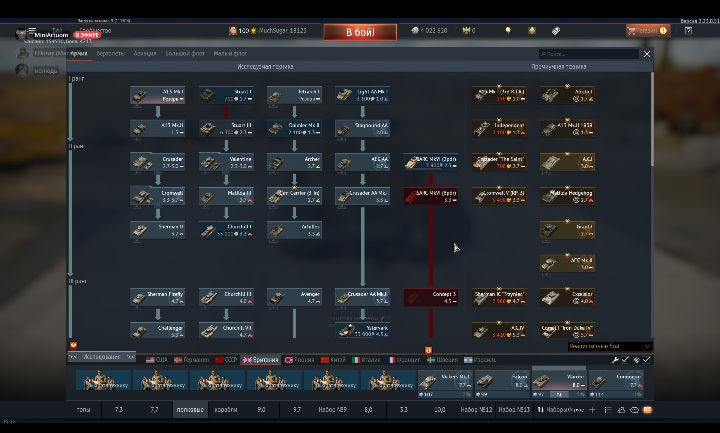This screenshot has width=720, height=433.
Task: Open the Магазин shop button
Action: click(647, 31)
